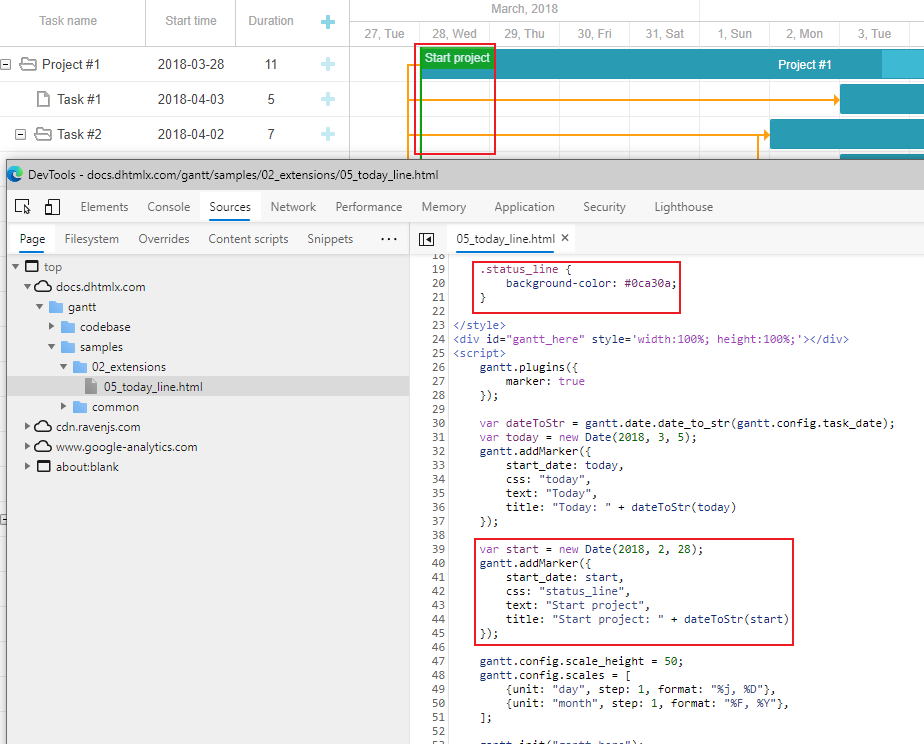This screenshot has height=744, width=924.
Task: Click the inspect element picker icon
Action: [x=22, y=207]
